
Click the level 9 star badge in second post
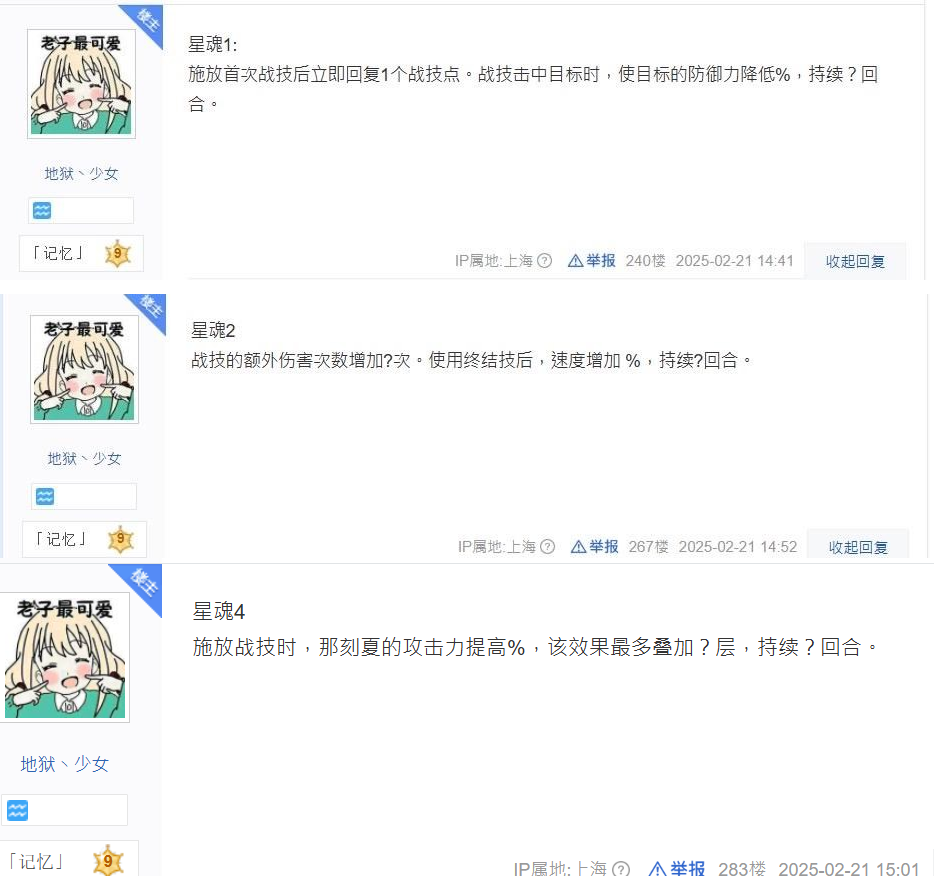121,539
